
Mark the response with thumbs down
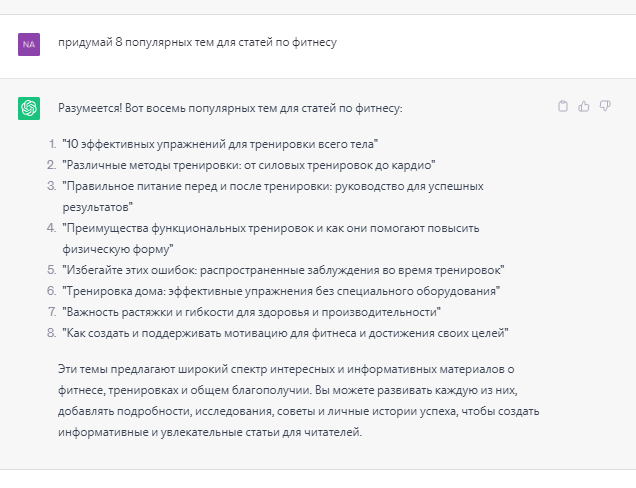click(x=605, y=106)
